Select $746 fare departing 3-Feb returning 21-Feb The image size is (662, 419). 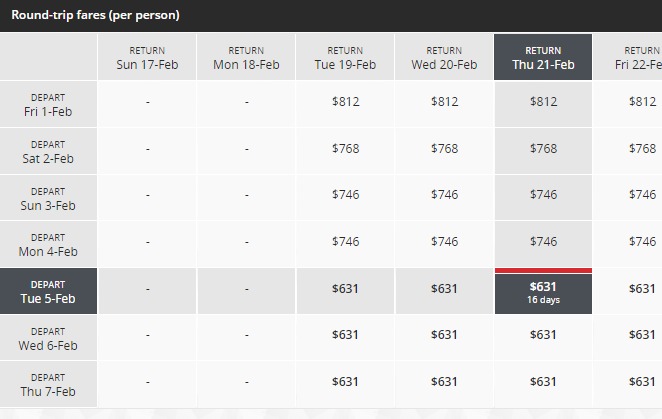543,195
